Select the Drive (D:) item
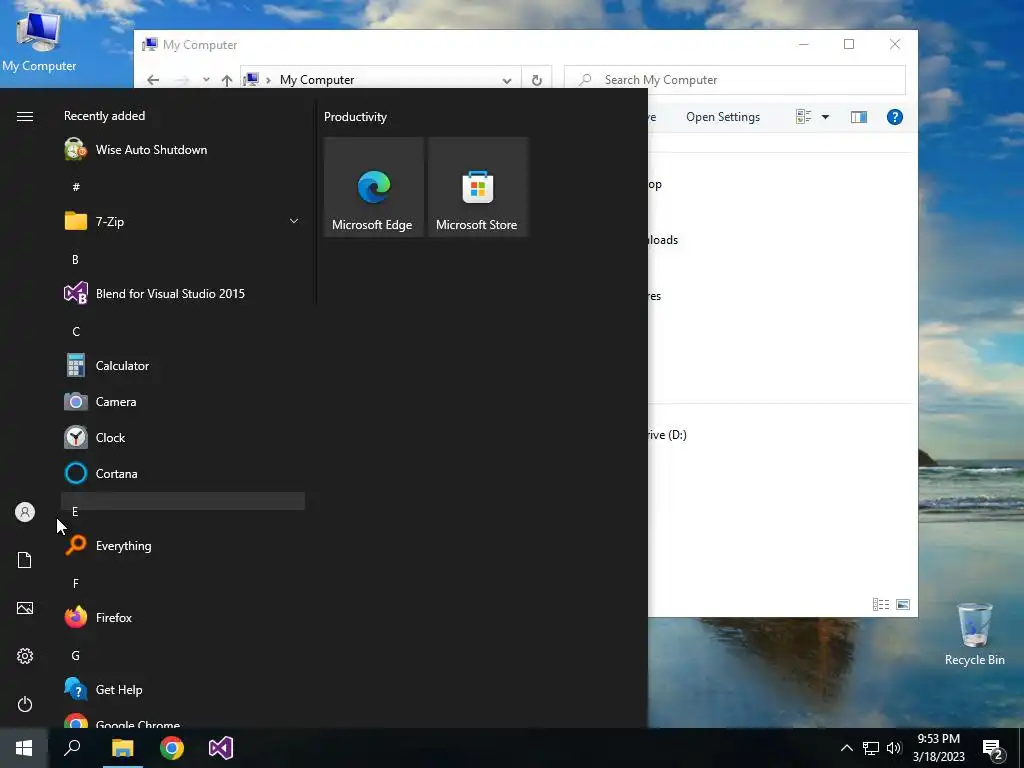Screen dimensions: 1024x768 click(x=667, y=435)
